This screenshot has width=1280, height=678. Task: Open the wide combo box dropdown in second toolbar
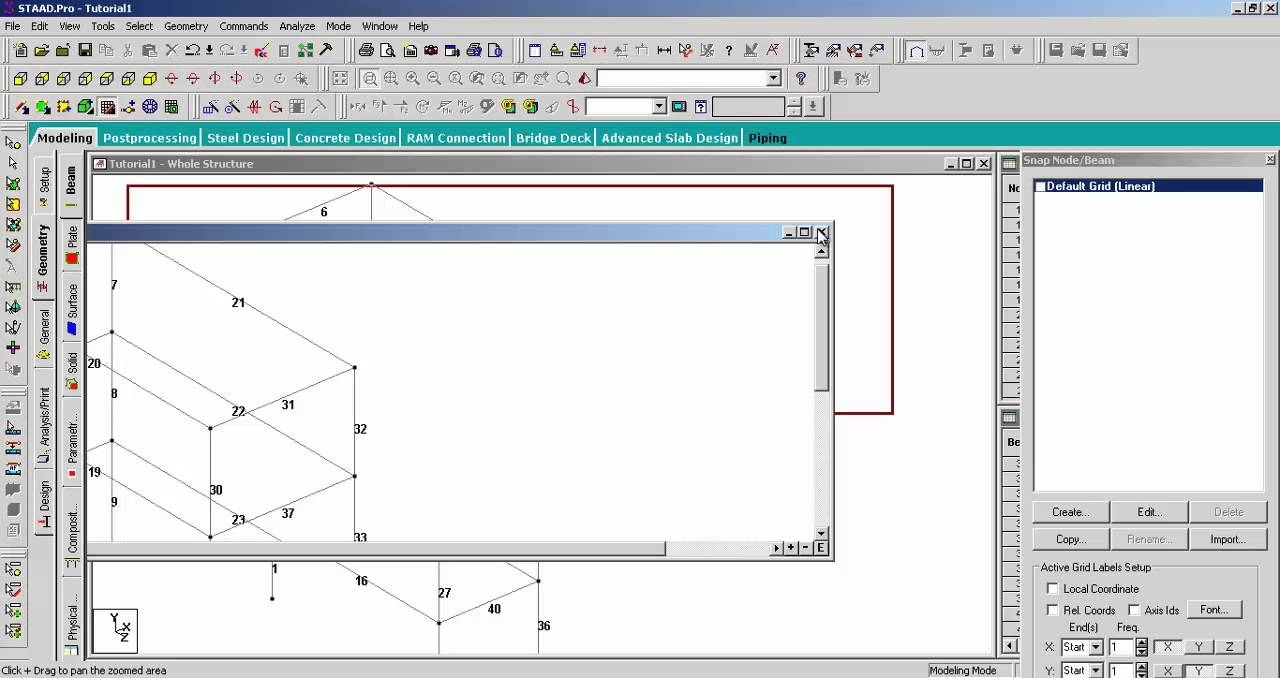[x=774, y=78]
